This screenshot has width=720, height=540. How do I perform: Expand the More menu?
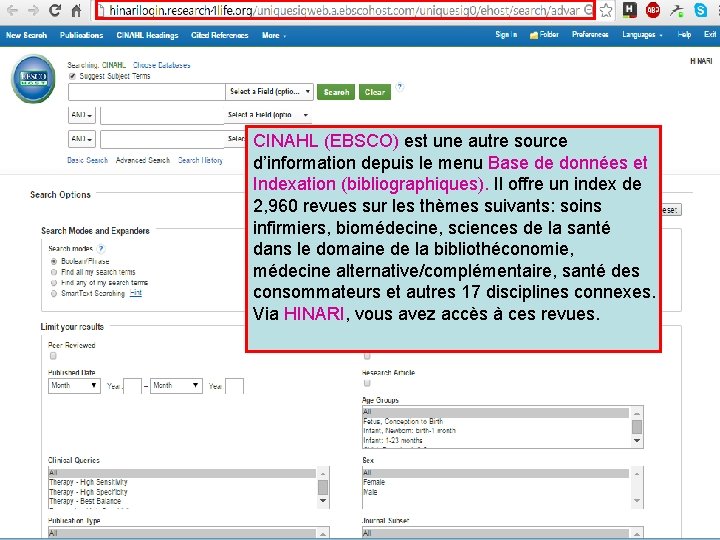click(274, 35)
